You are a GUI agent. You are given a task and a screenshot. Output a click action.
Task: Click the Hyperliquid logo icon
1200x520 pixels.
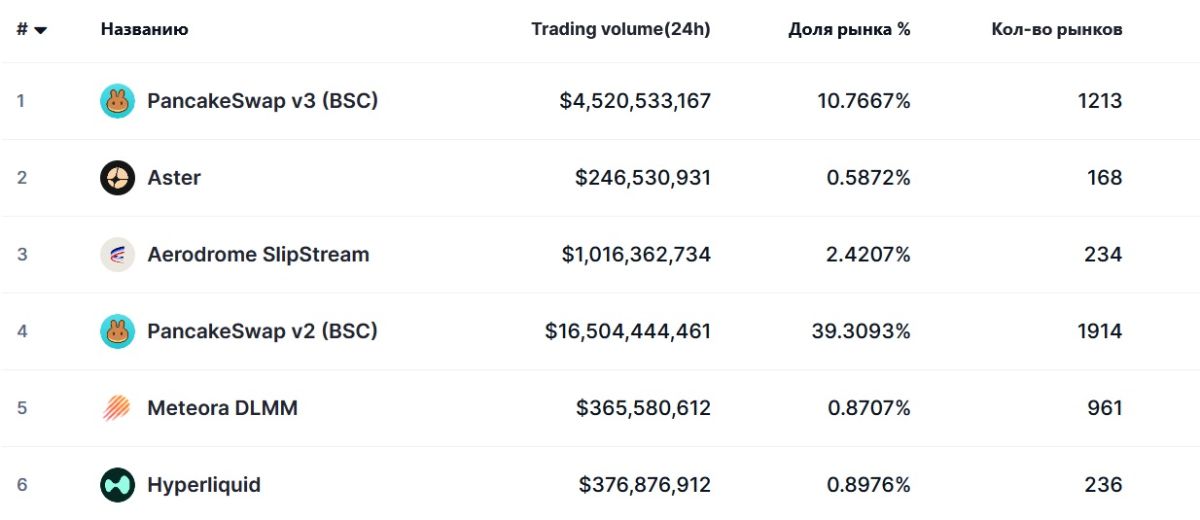tap(117, 485)
